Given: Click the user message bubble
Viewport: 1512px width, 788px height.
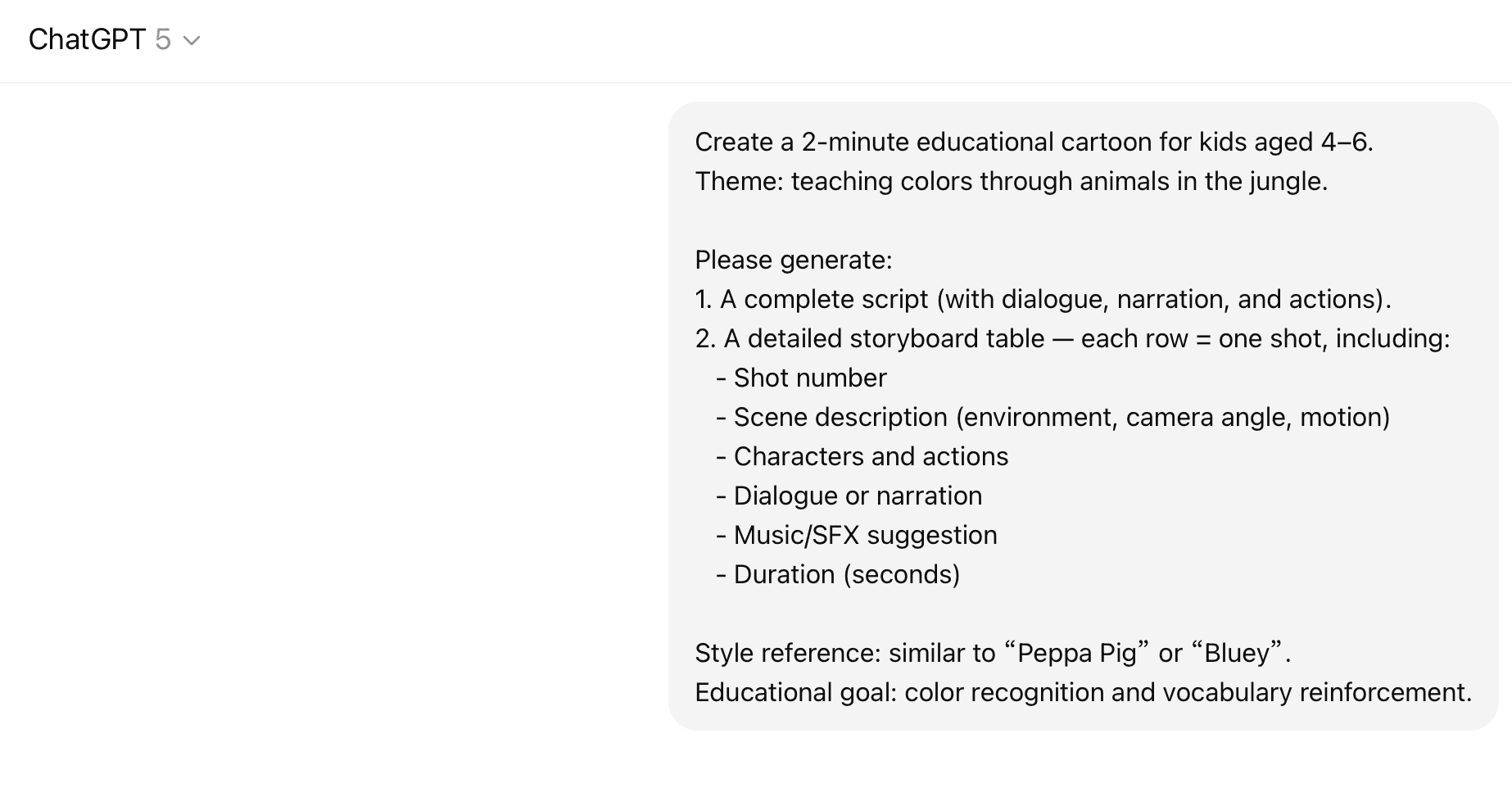Looking at the screenshot, I should click(x=1083, y=416).
